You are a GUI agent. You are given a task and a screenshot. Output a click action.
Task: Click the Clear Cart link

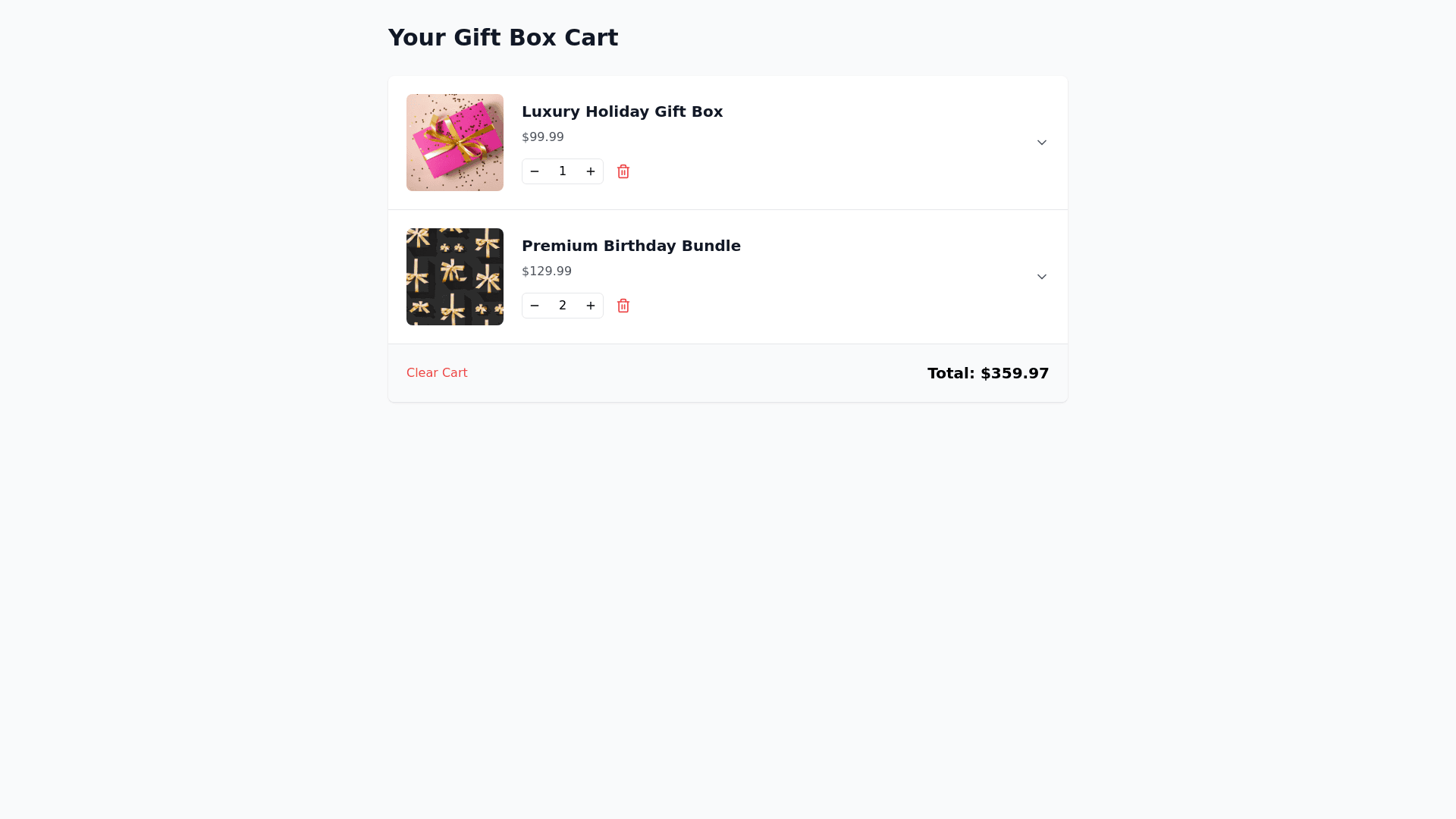point(437,373)
